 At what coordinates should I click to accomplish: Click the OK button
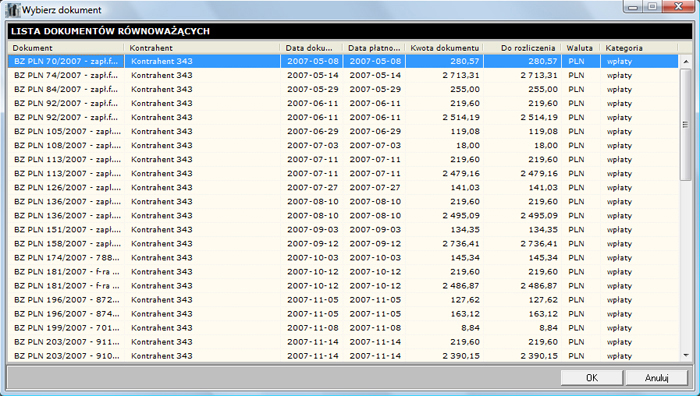(592, 378)
